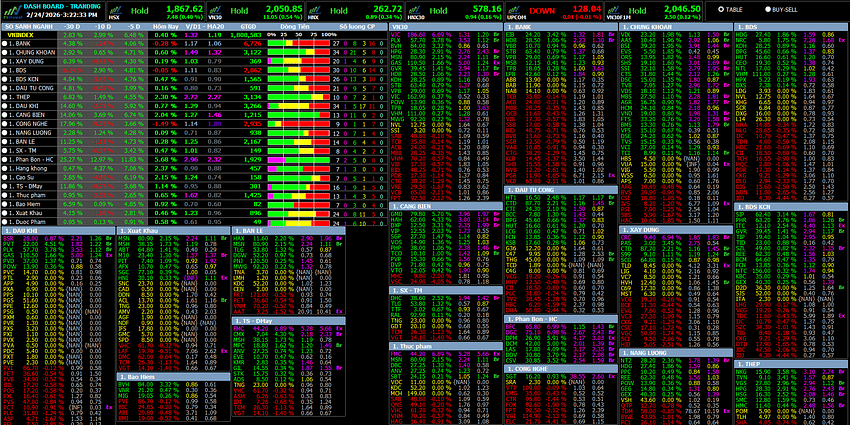Image resolution: width=850 pixels, height=425 pixels.
Task: Click the VN30 index chart icon
Action: (214, 9)
